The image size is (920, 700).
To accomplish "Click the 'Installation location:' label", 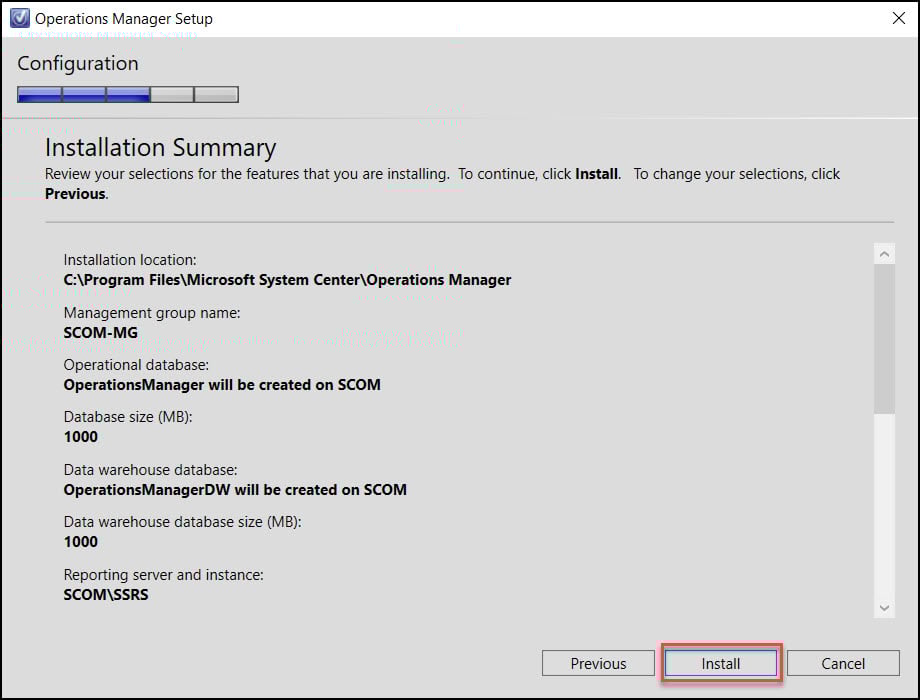I will (x=130, y=260).
